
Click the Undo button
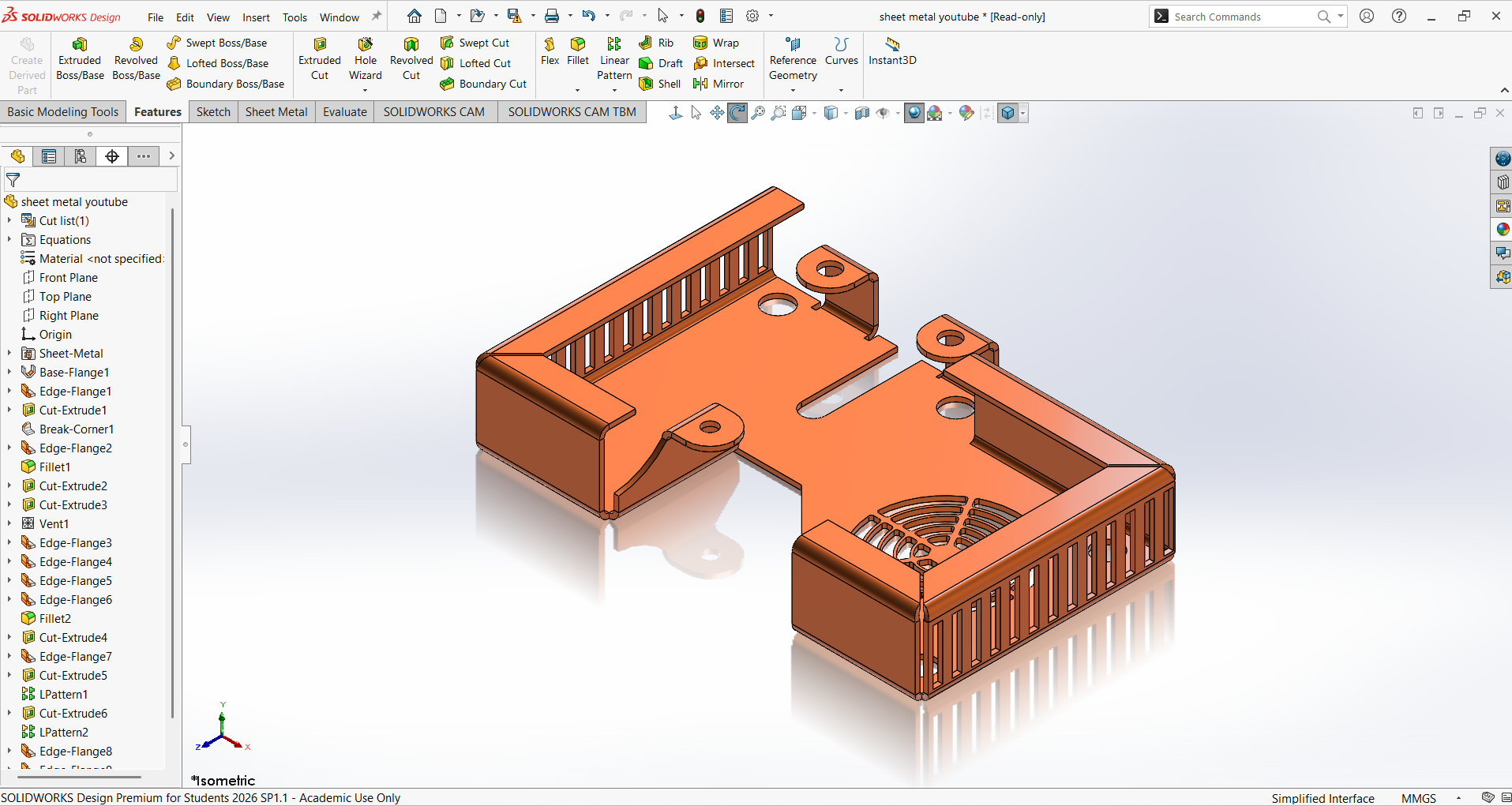pos(589,16)
